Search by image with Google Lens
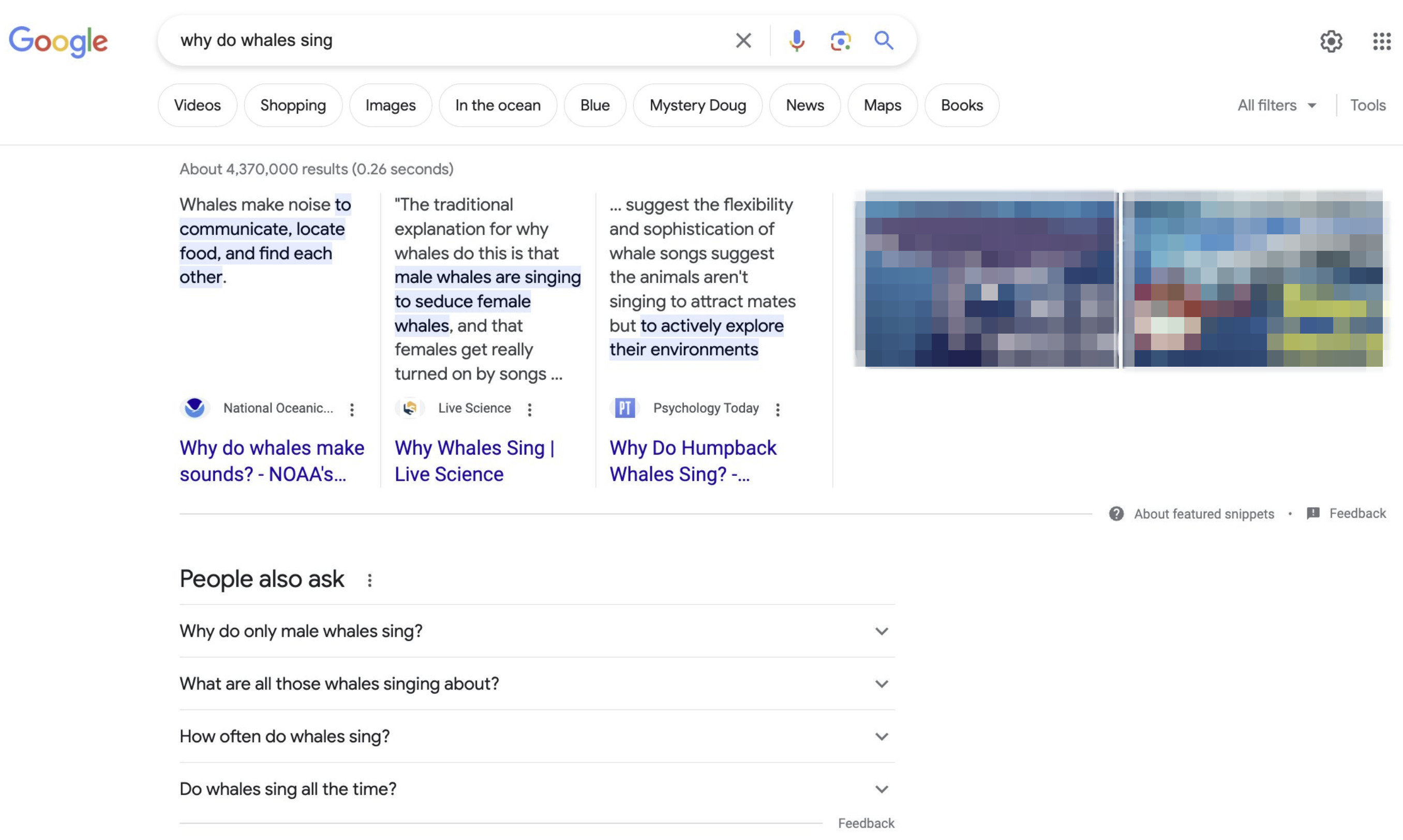Viewport: 1403px width, 840px height. pos(840,40)
